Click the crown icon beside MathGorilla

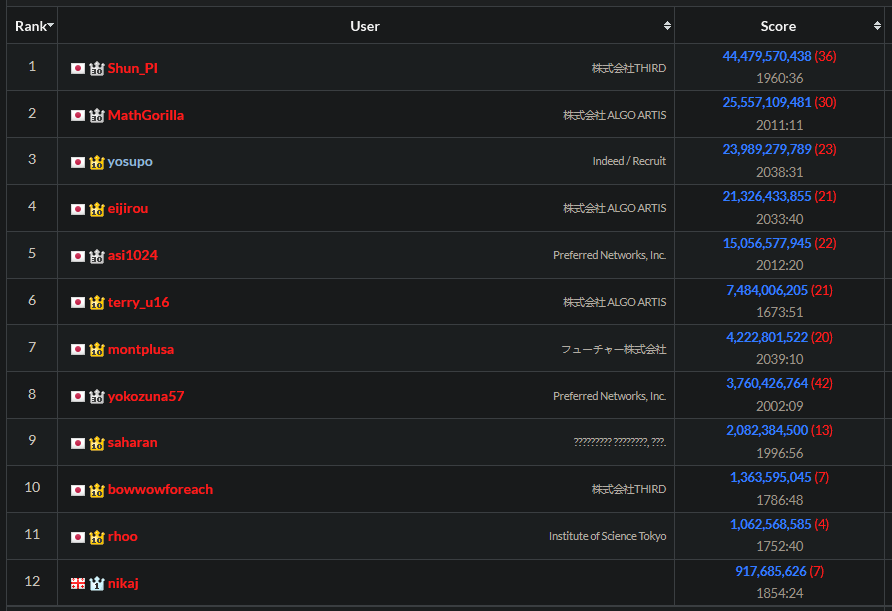pos(97,115)
